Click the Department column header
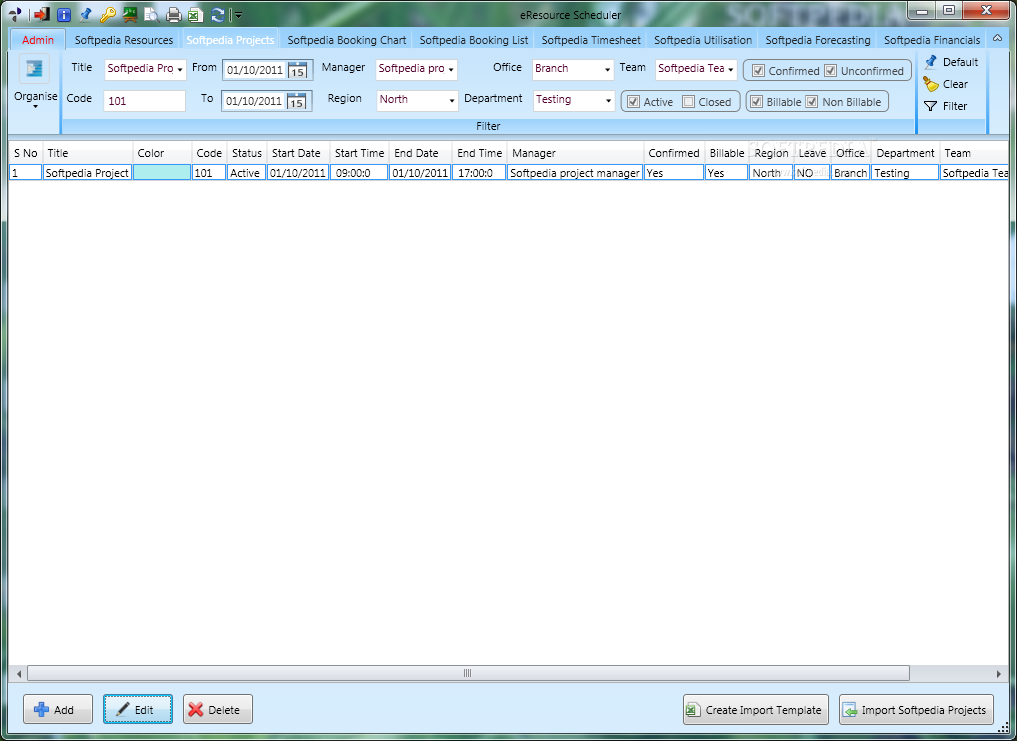 pos(905,153)
